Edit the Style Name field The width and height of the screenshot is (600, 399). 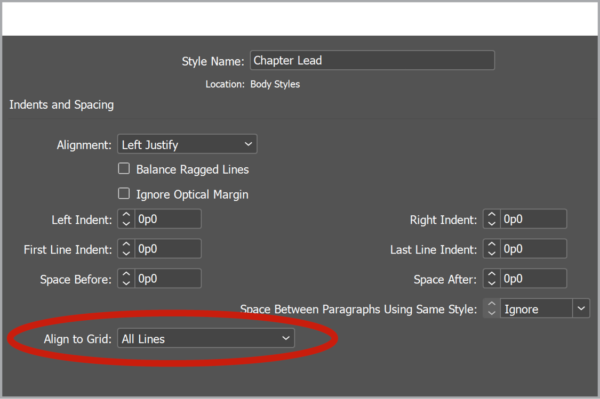[x=372, y=60]
